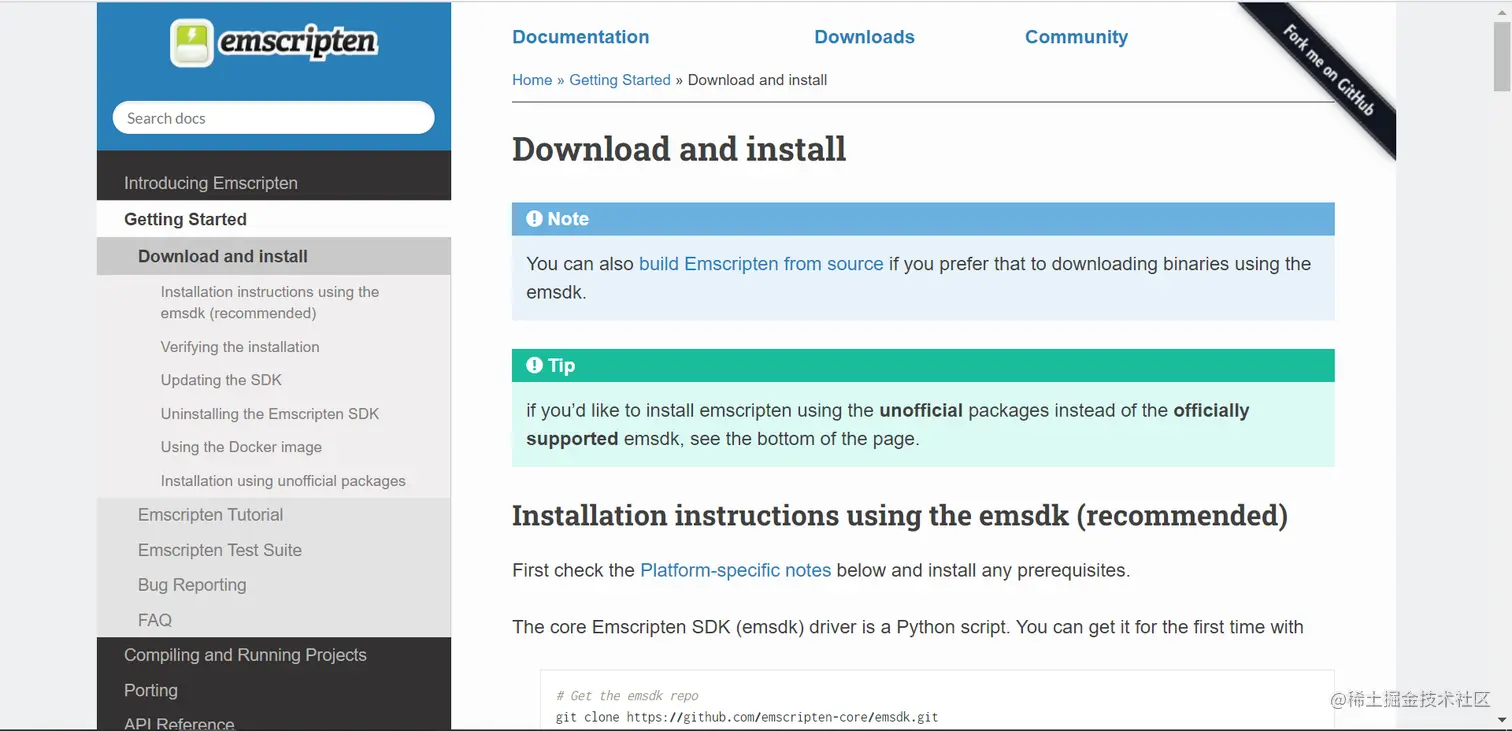
Task: Click the '# Get the emsdk repo' comment
Action: click(627, 696)
